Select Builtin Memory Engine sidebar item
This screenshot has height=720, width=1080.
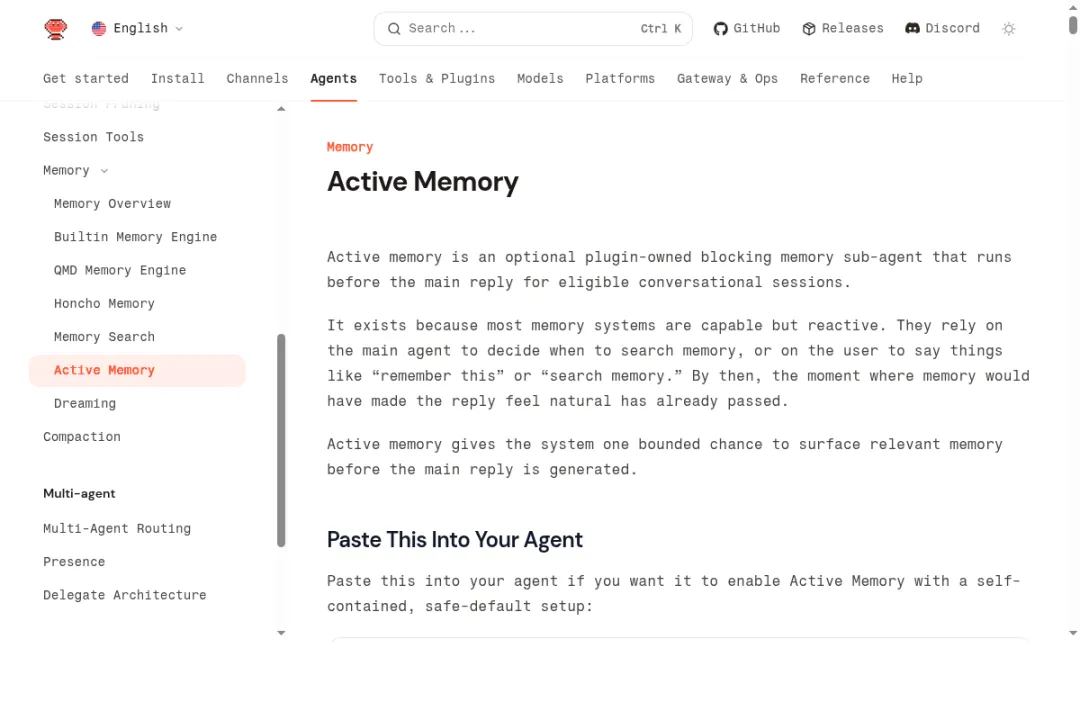point(135,237)
